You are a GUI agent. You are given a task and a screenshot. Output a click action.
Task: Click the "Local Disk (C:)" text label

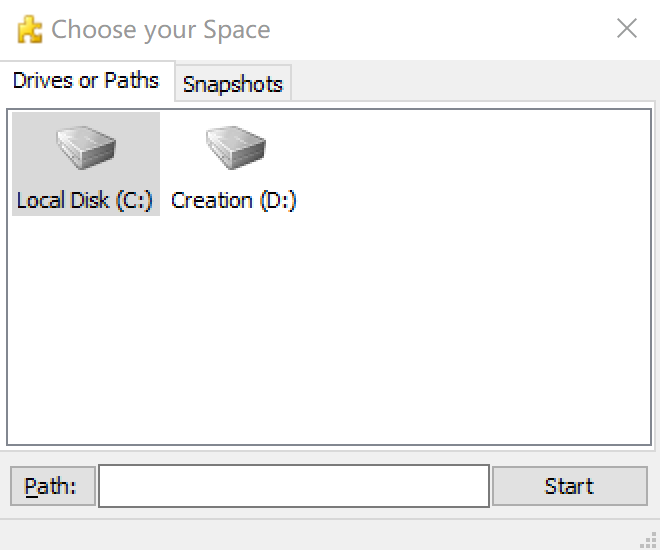(85, 200)
